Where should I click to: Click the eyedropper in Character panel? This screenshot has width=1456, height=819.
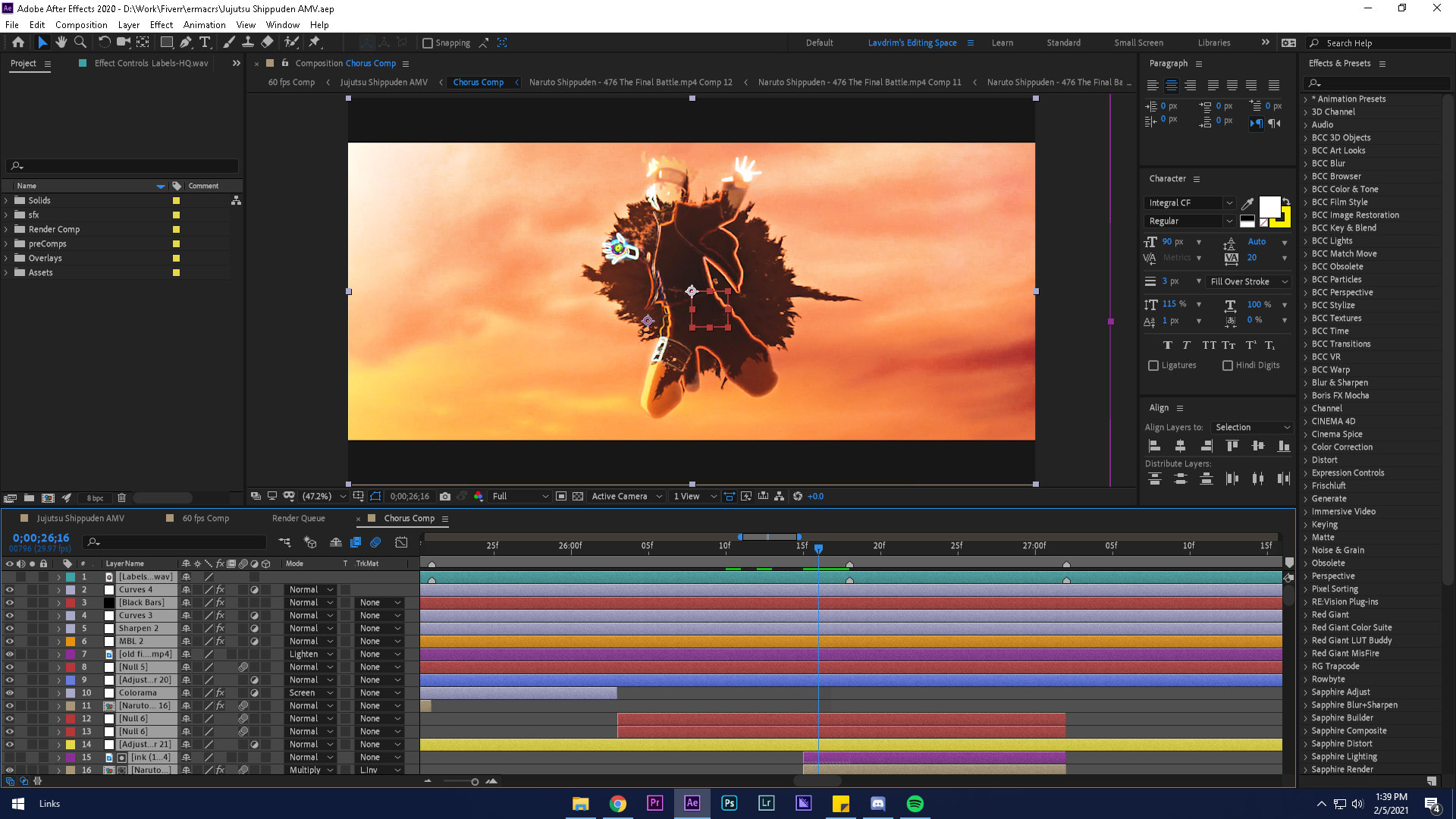[x=1247, y=203]
